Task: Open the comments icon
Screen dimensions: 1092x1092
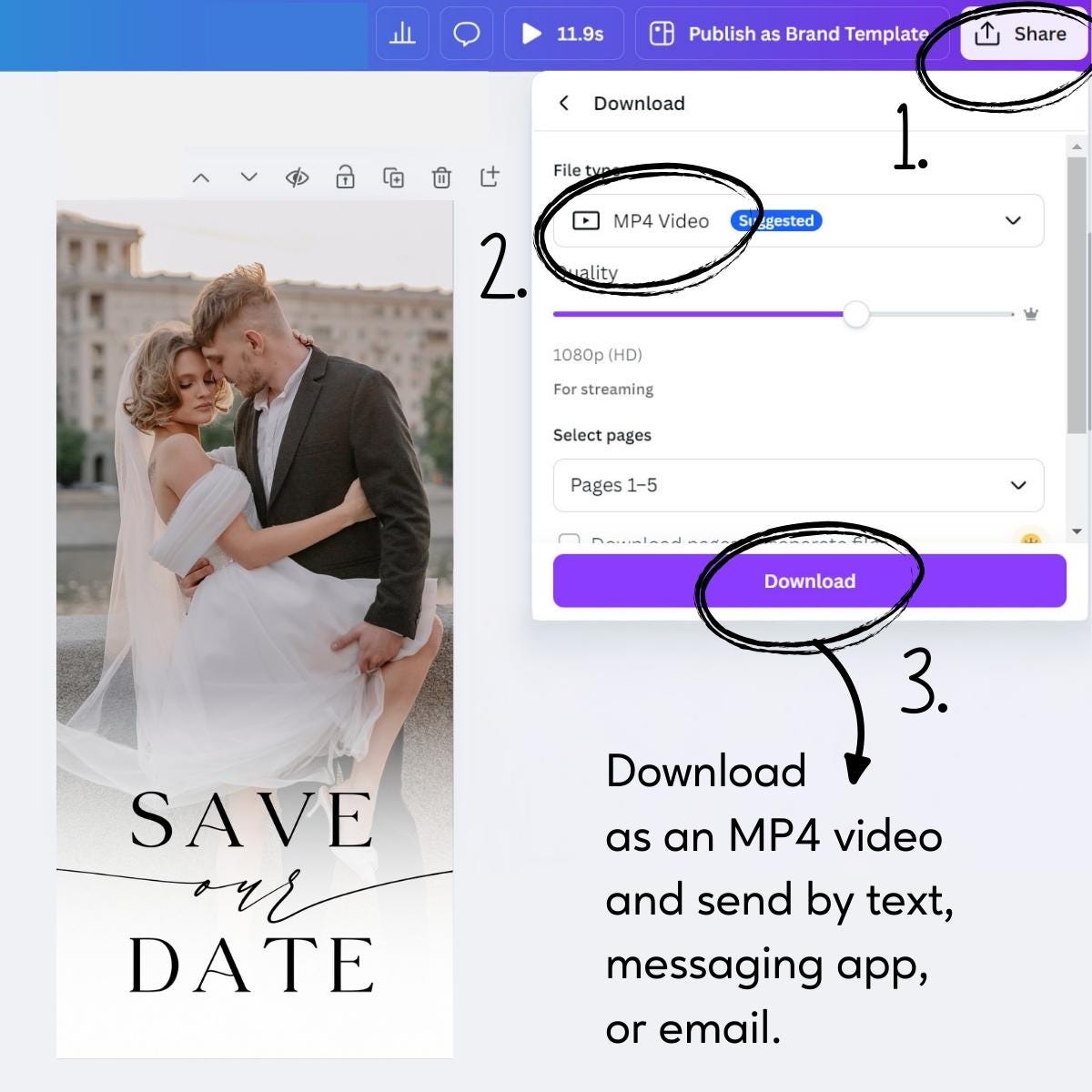Action: 466,34
